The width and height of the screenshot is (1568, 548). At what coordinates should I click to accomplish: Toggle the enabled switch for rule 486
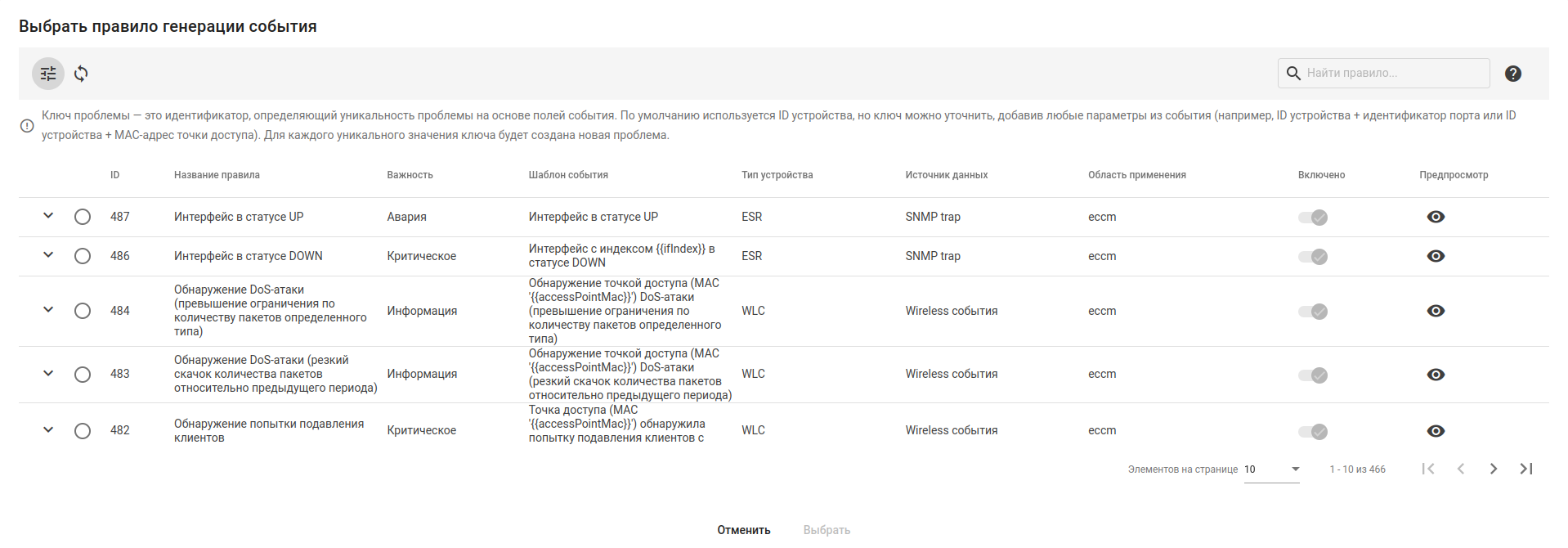click(1313, 257)
